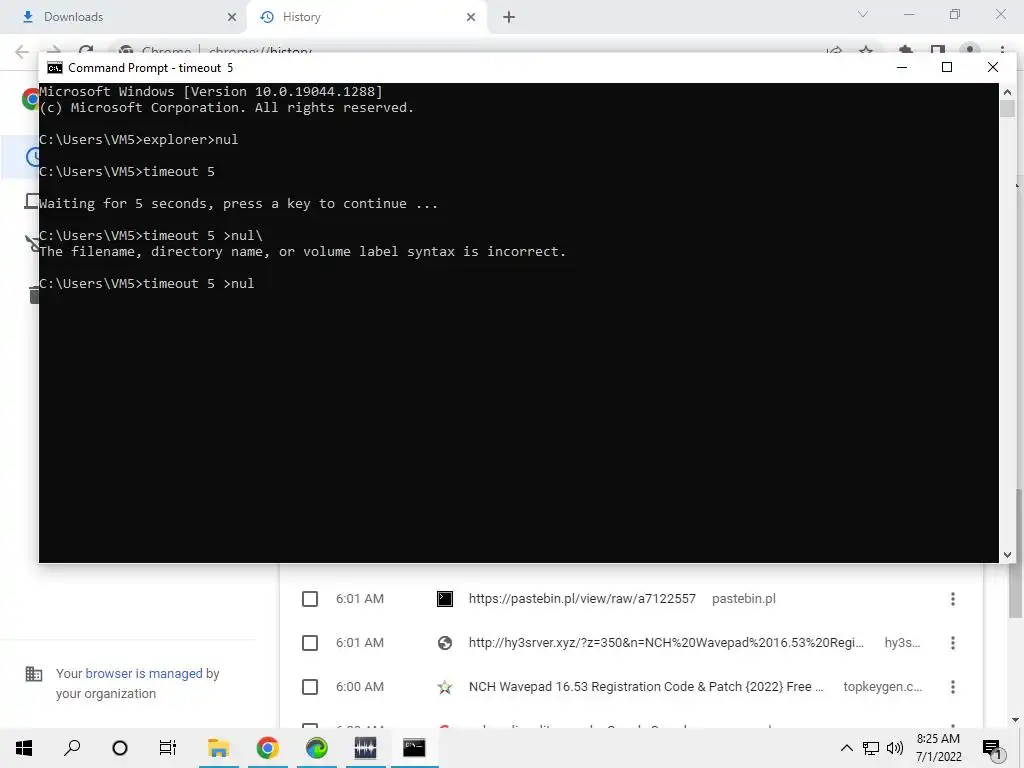Select Command Prompt in the taskbar

pyautogui.click(x=414, y=748)
